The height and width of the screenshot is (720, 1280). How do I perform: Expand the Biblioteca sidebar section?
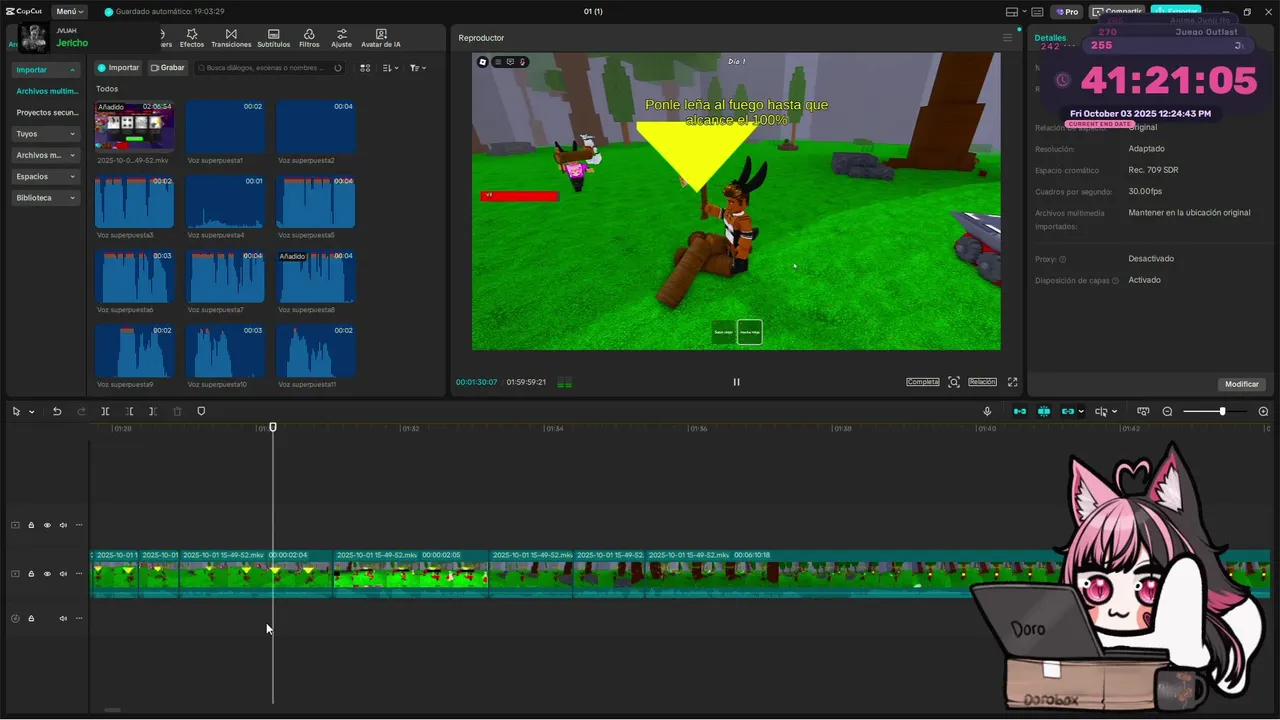pos(46,198)
